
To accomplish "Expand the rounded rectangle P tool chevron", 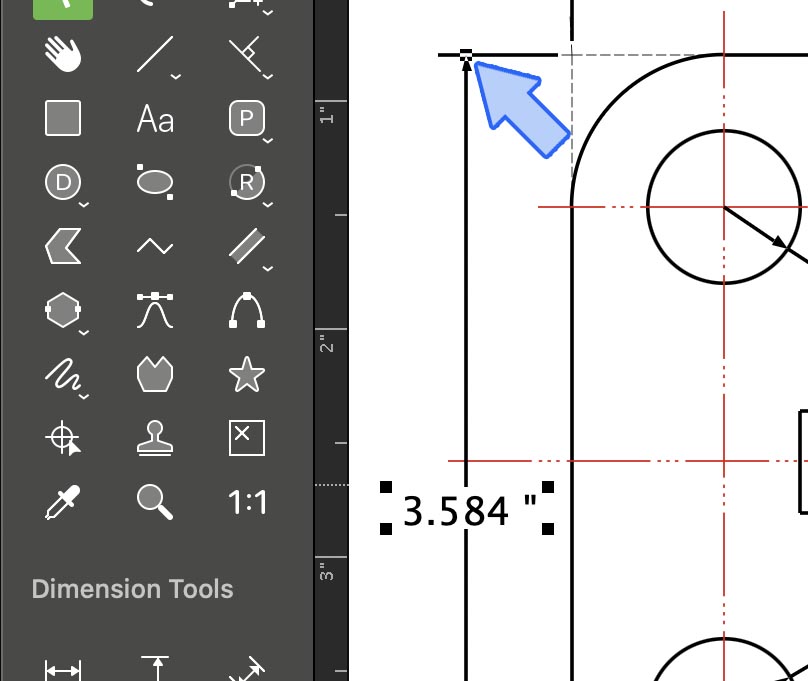I will 268,139.
